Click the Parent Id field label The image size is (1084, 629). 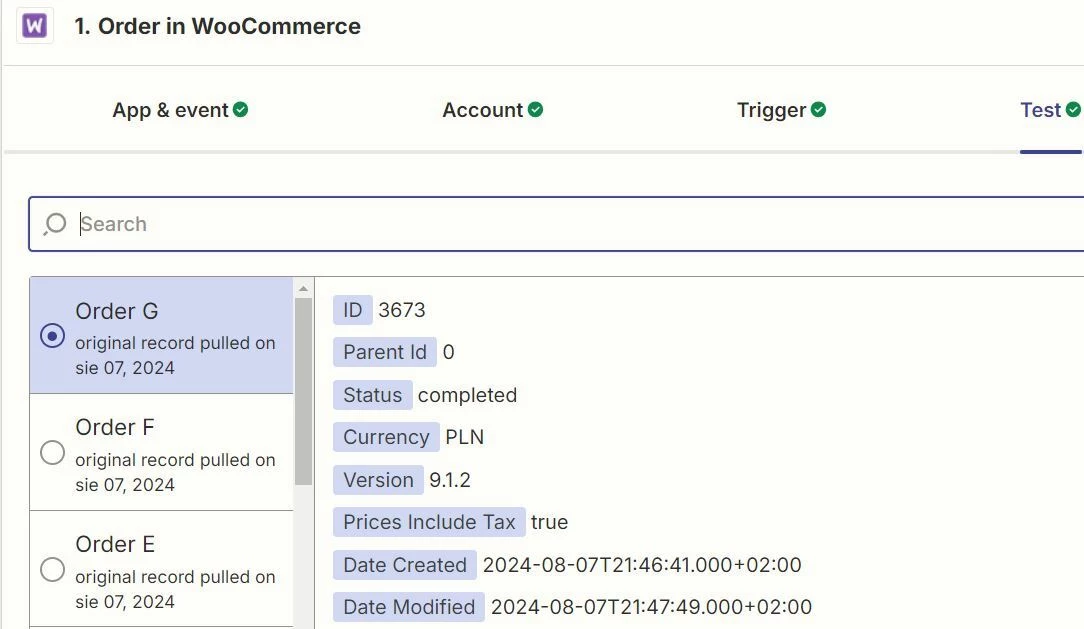(x=385, y=352)
